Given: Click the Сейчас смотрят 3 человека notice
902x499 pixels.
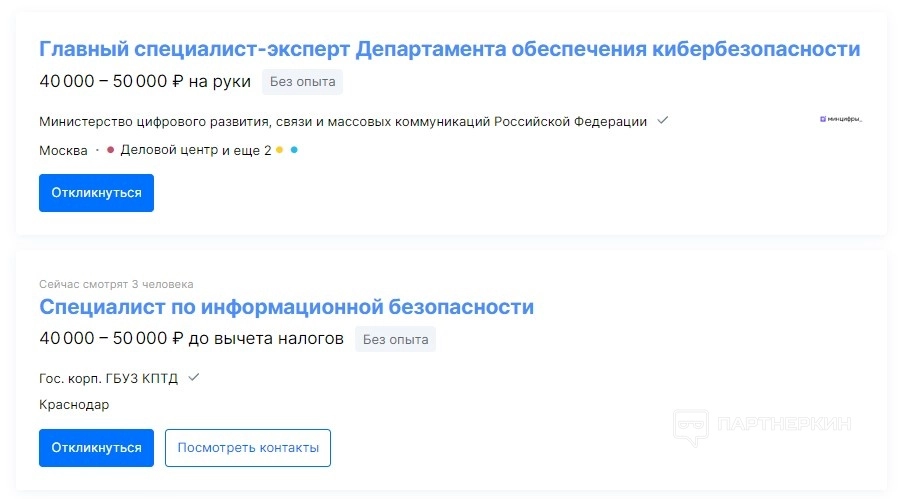Looking at the screenshot, I should [116, 284].
